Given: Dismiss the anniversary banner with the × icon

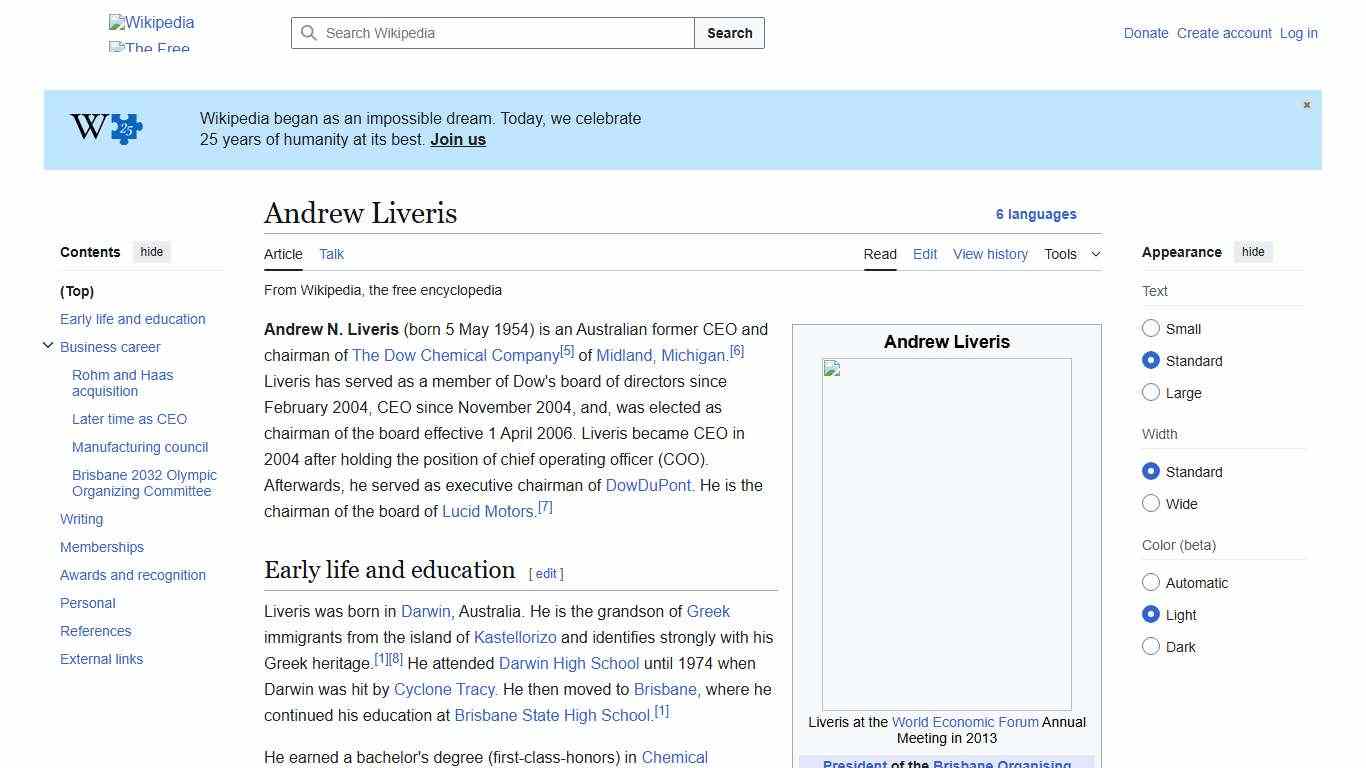Looking at the screenshot, I should (x=1306, y=104).
